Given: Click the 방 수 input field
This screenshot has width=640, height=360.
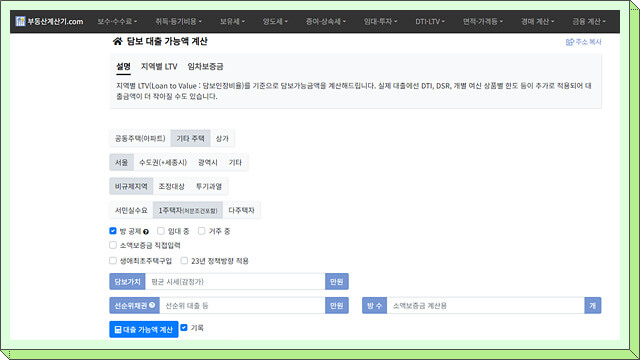Looking at the screenshot, I should pos(486,305).
